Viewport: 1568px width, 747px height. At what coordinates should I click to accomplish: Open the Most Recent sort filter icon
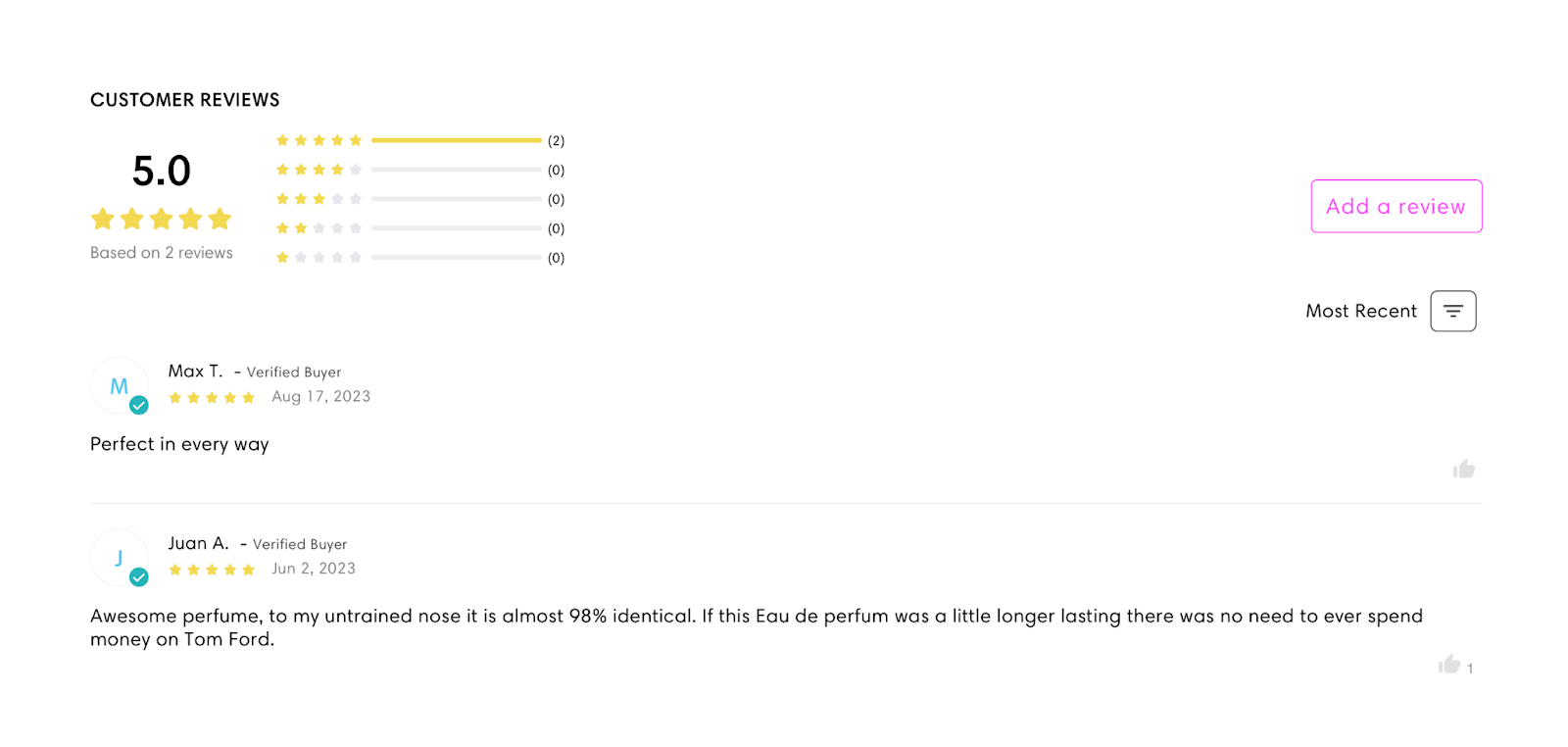tap(1452, 311)
